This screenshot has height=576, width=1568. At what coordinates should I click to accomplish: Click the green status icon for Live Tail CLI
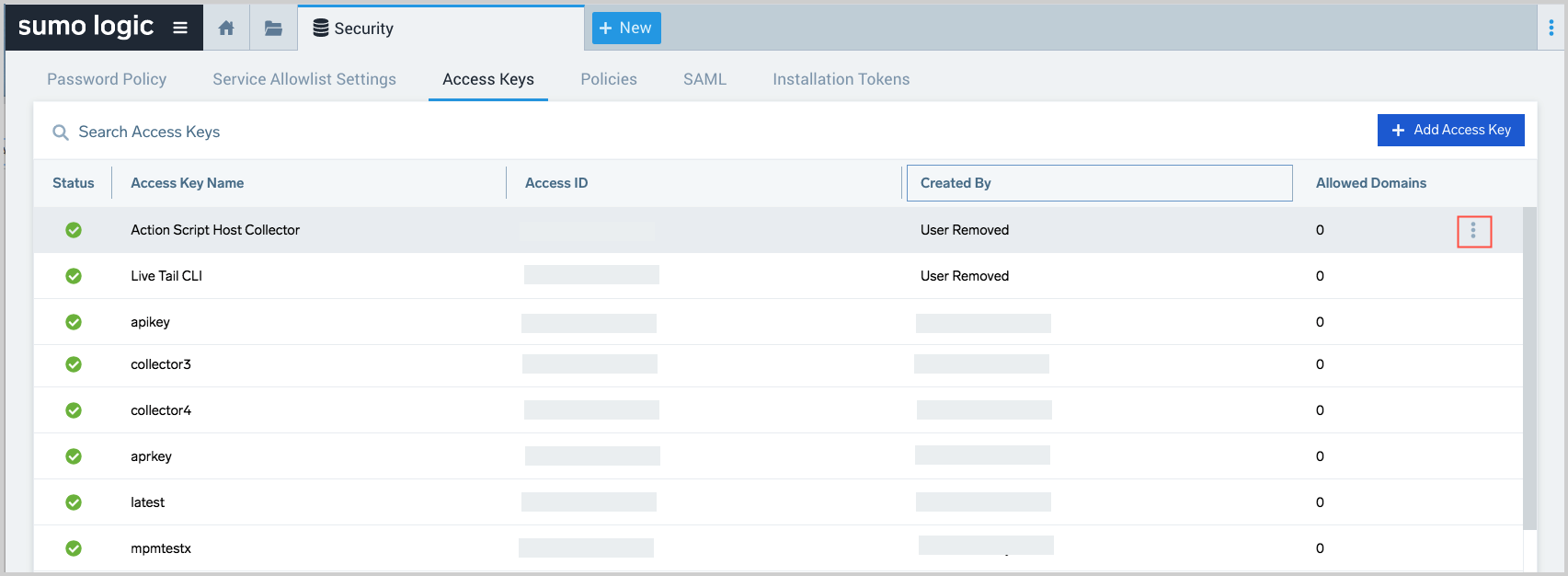74,276
